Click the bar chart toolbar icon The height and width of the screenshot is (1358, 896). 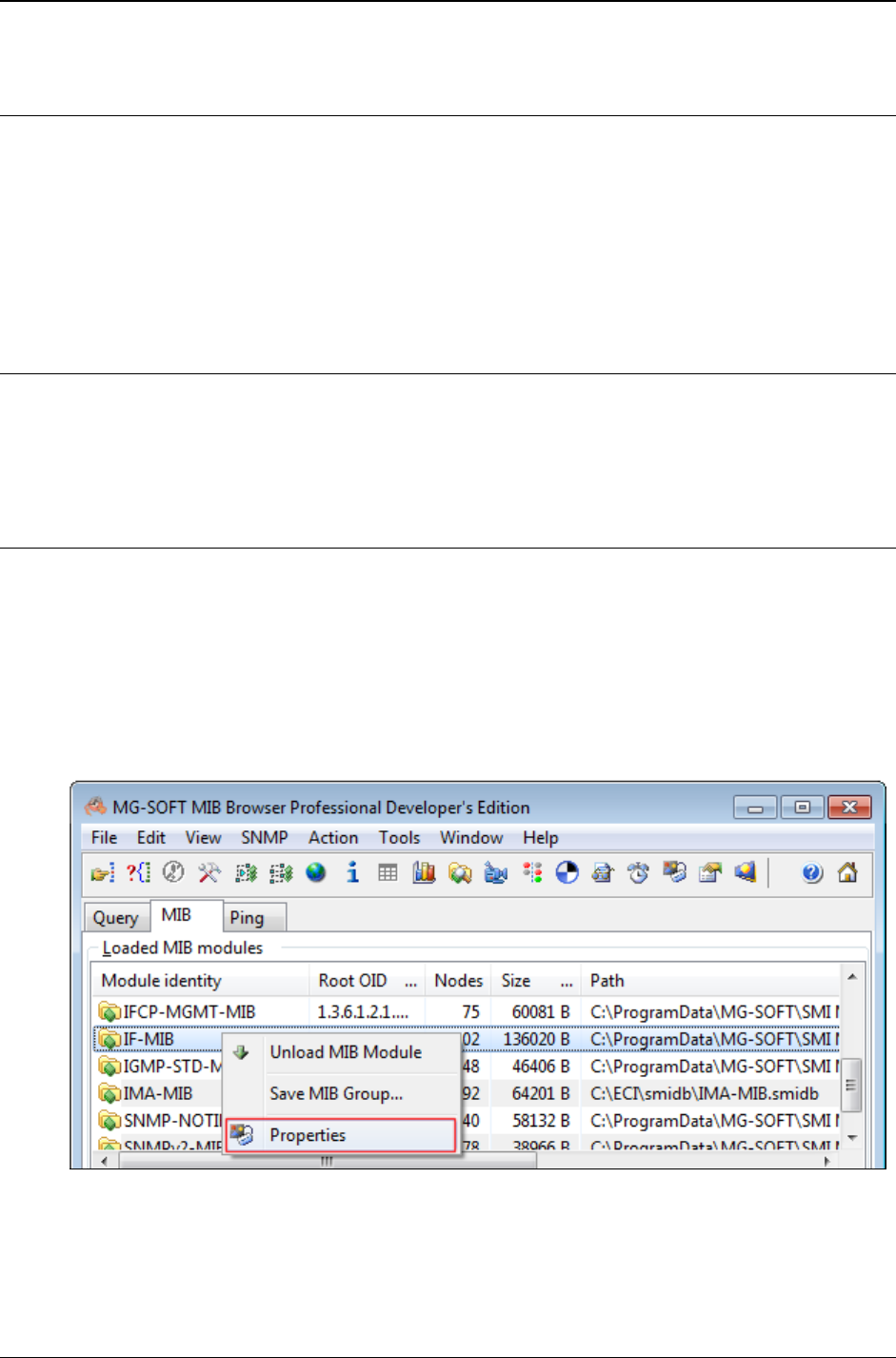(x=424, y=872)
